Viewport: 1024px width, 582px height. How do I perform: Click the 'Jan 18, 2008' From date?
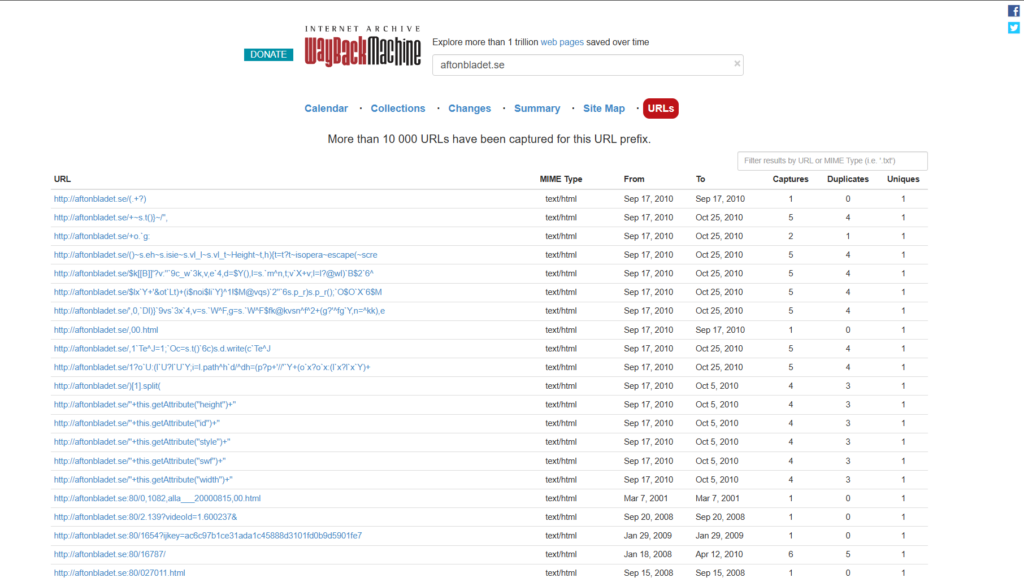647,554
